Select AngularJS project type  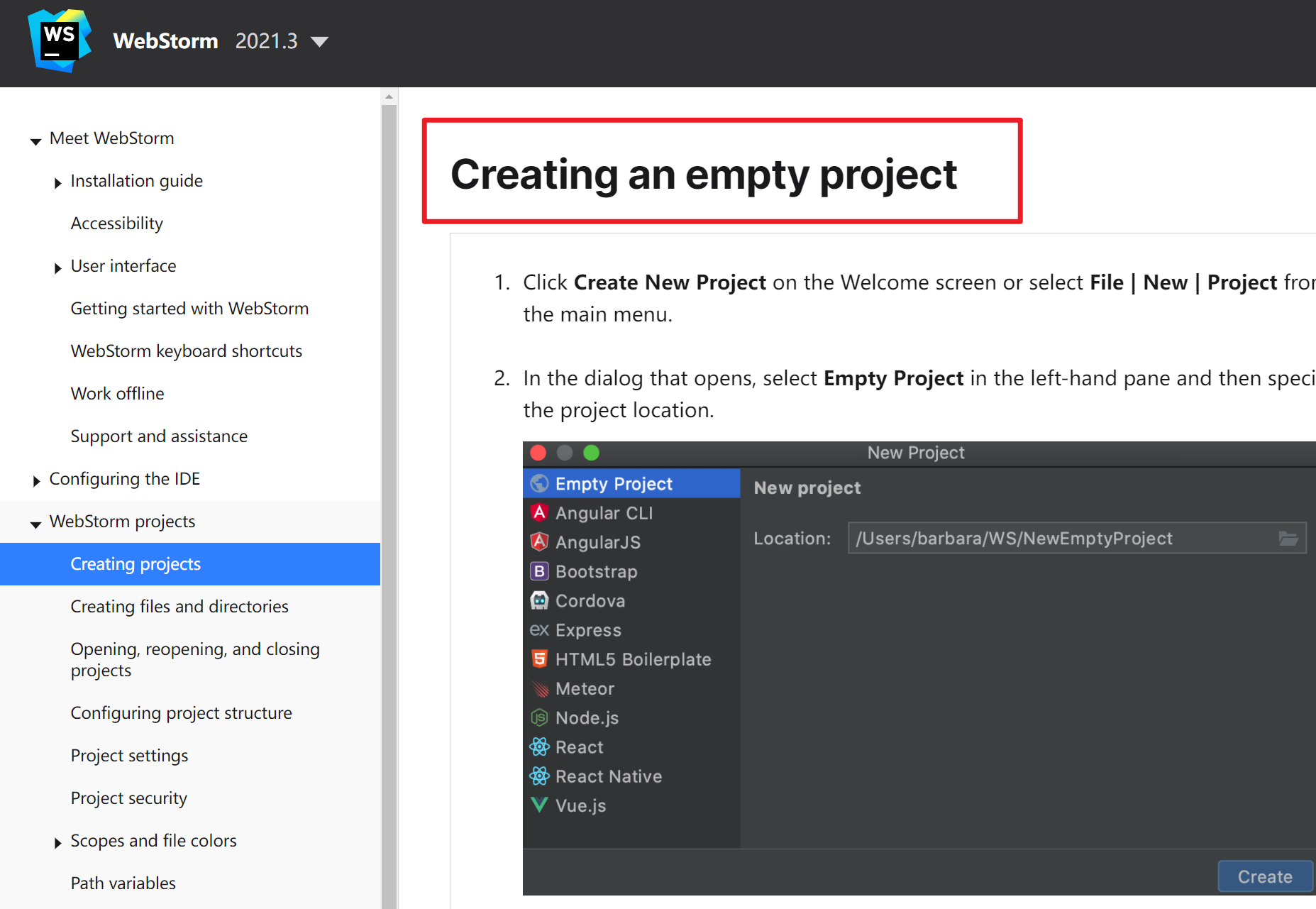[631, 541]
